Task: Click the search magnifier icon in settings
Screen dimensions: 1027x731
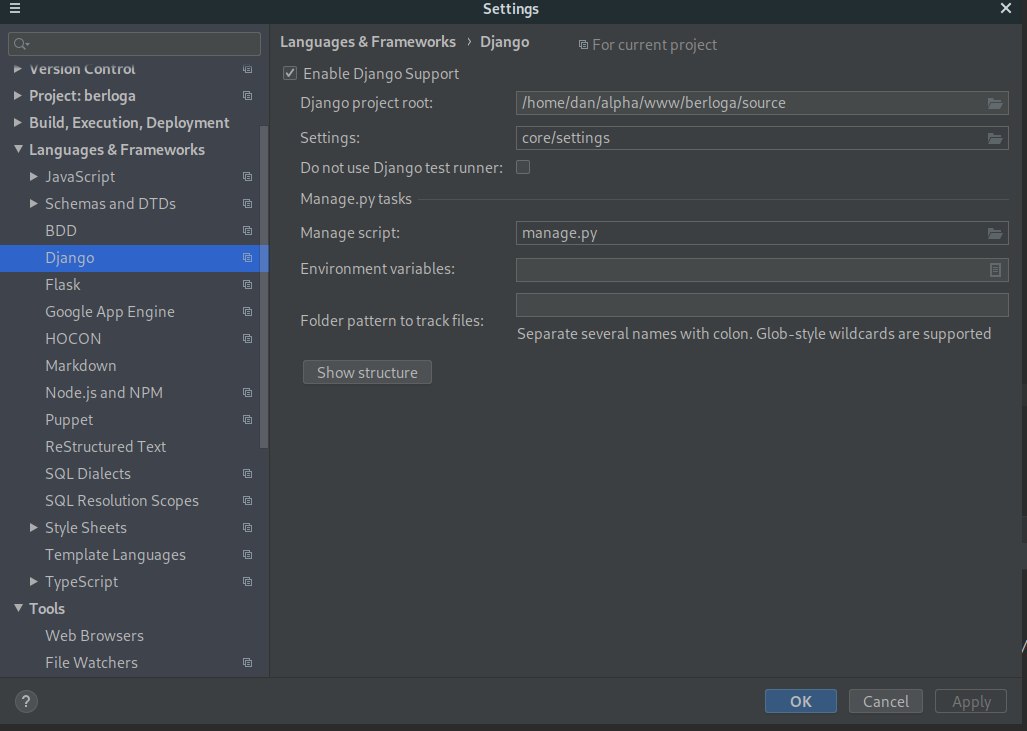Action: tap(22, 45)
